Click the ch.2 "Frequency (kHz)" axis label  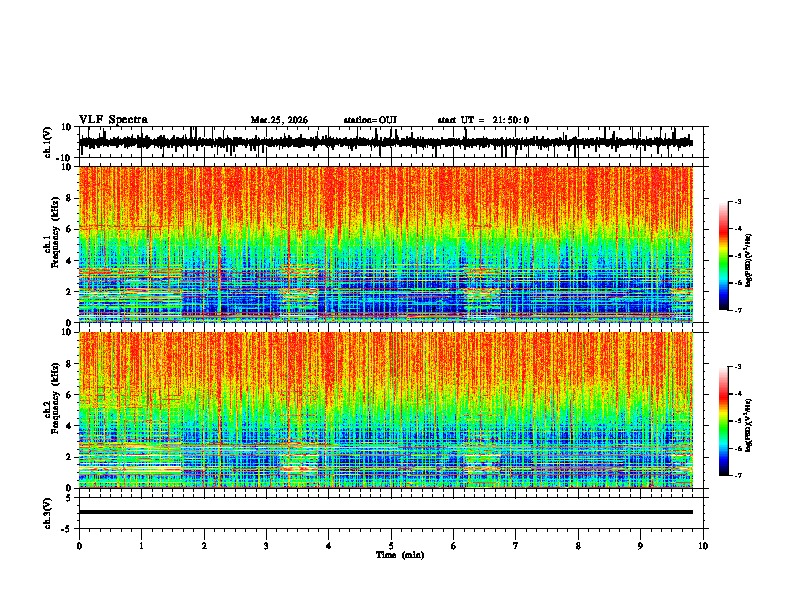55,398
